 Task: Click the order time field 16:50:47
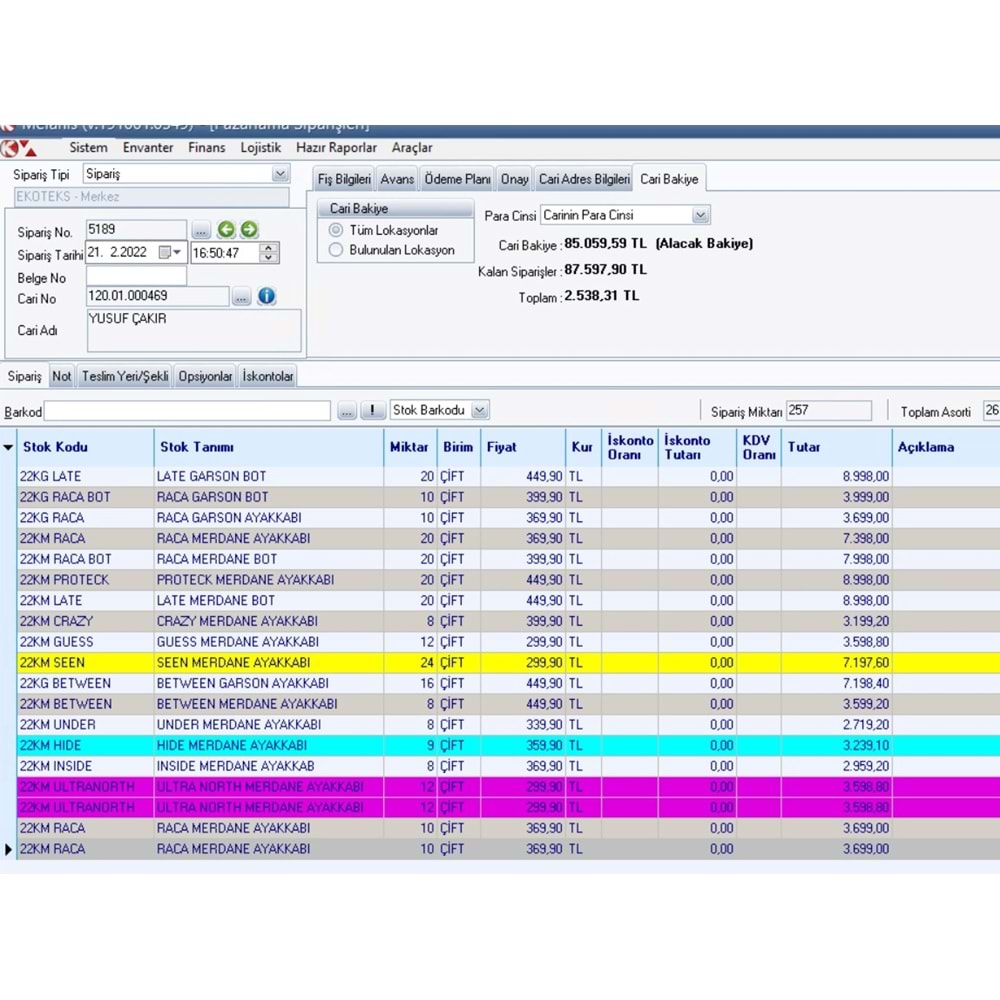click(x=225, y=253)
